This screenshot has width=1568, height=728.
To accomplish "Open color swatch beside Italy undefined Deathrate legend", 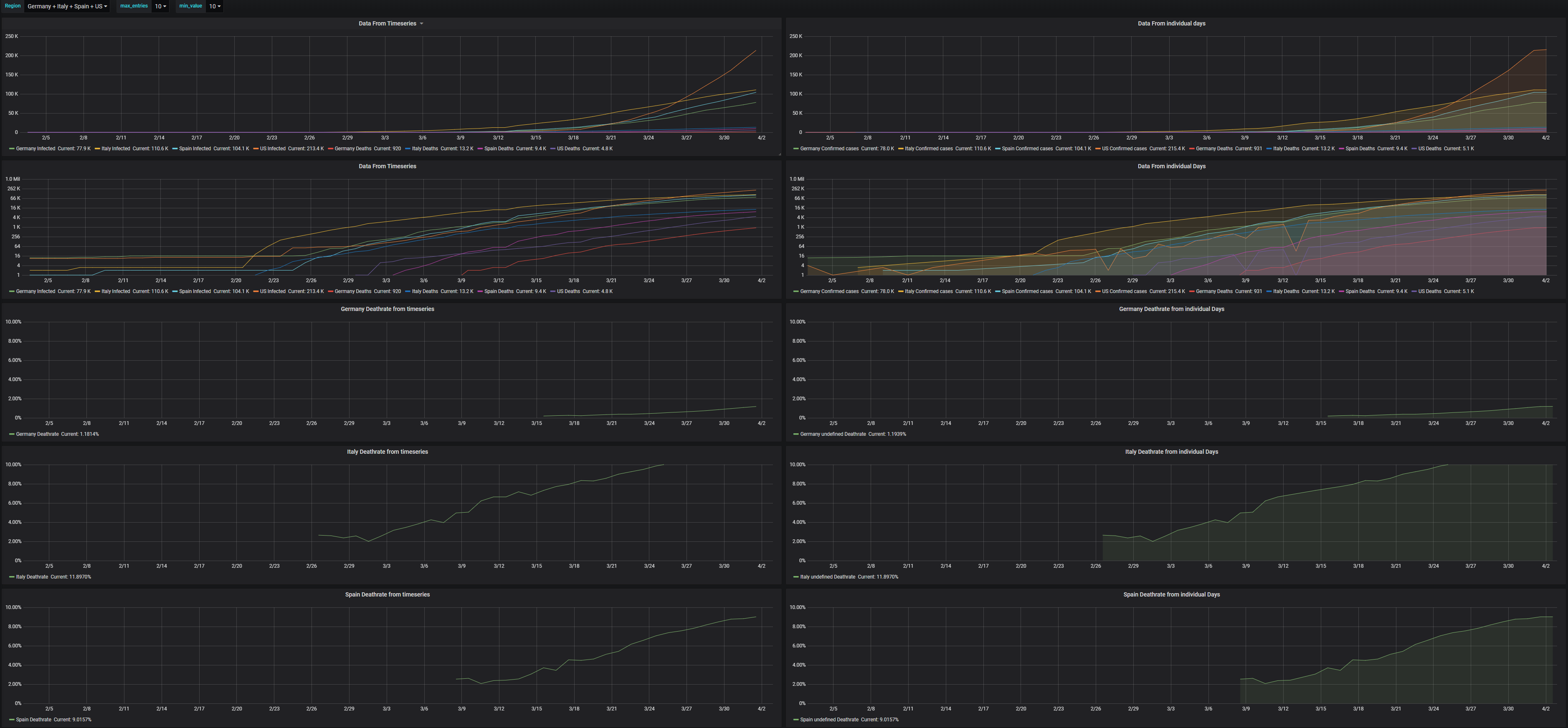I will click(x=795, y=577).
